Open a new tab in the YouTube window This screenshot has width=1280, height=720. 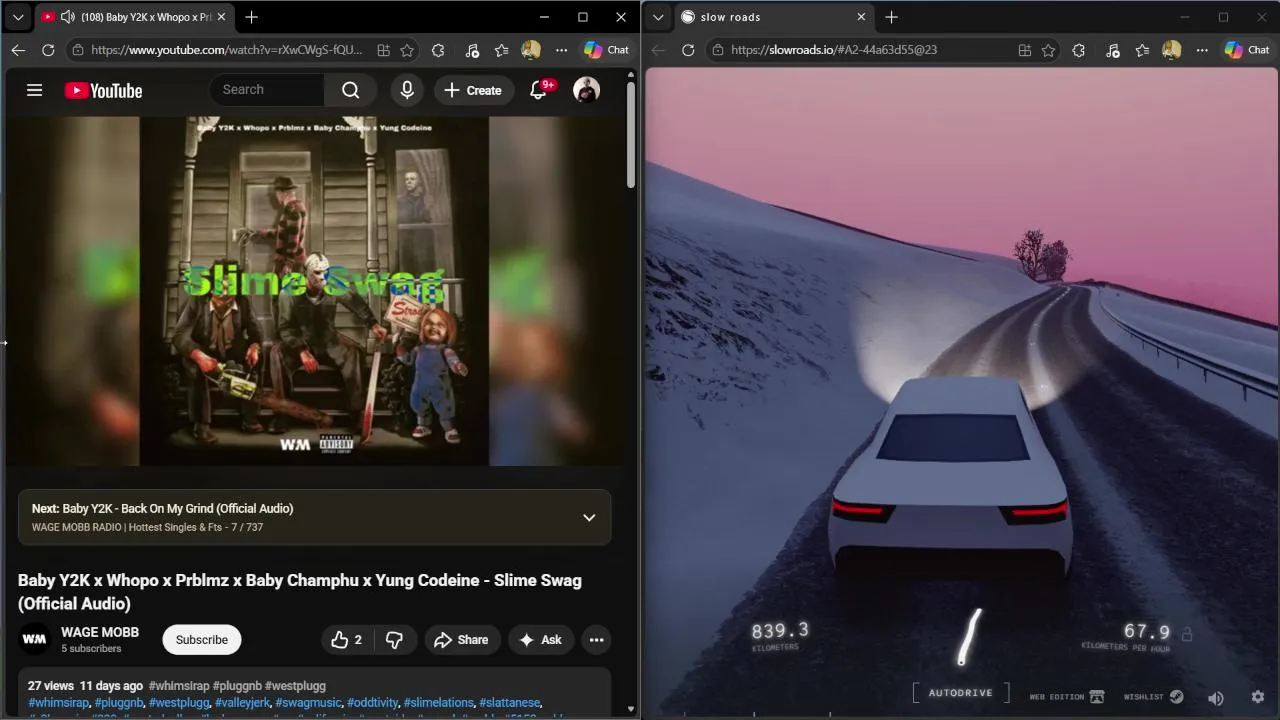click(x=252, y=17)
